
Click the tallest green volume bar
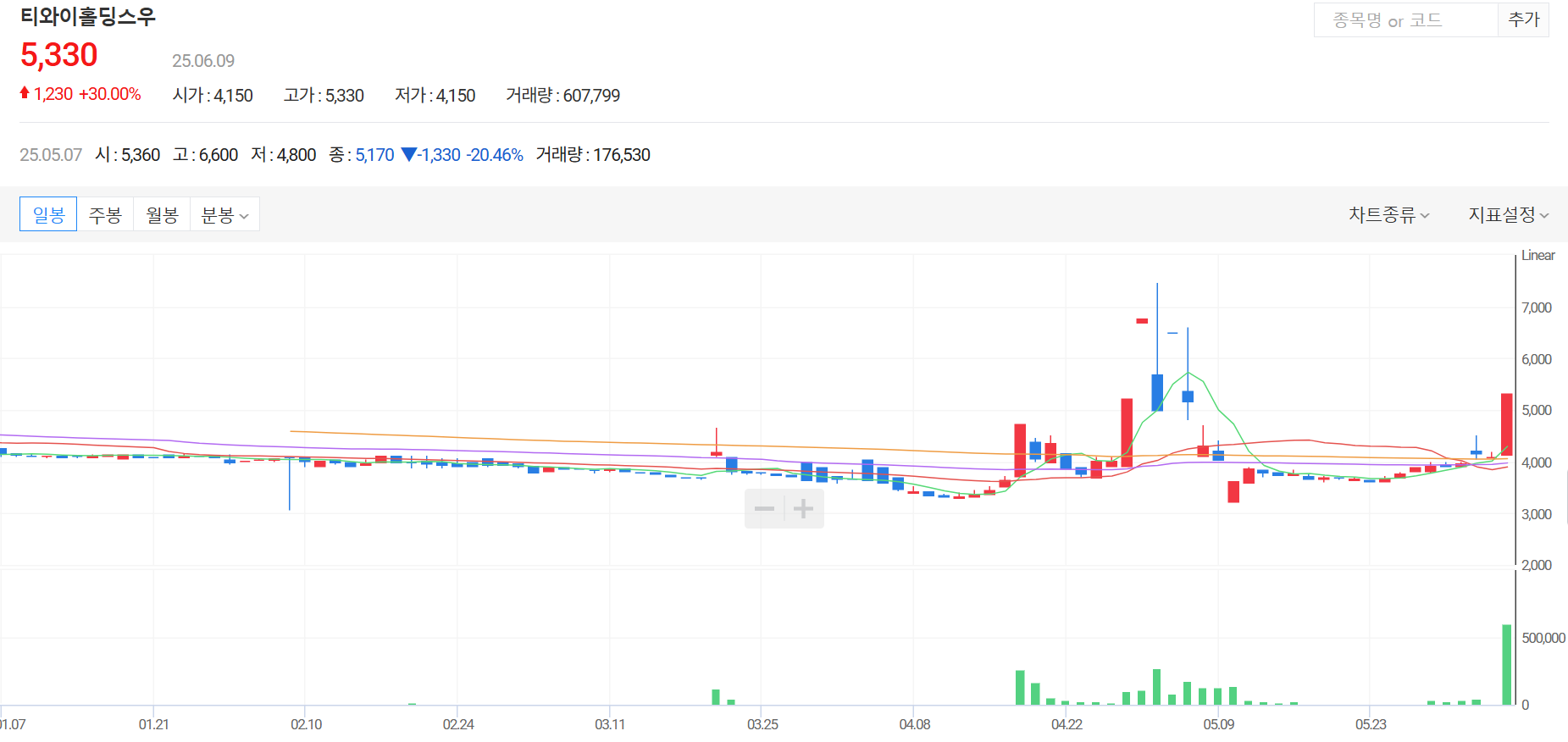1506,664
